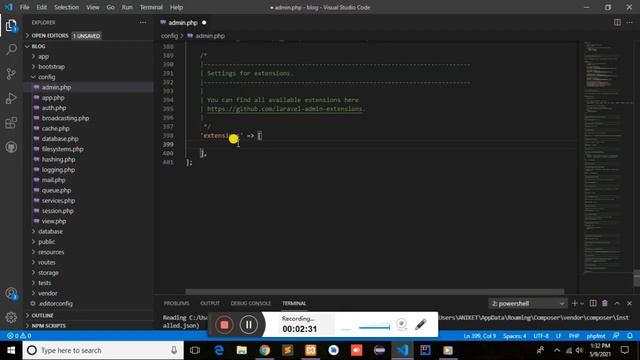Click Windows search box in taskbar
The height and width of the screenshot is (360, 640).
(103, 350)
